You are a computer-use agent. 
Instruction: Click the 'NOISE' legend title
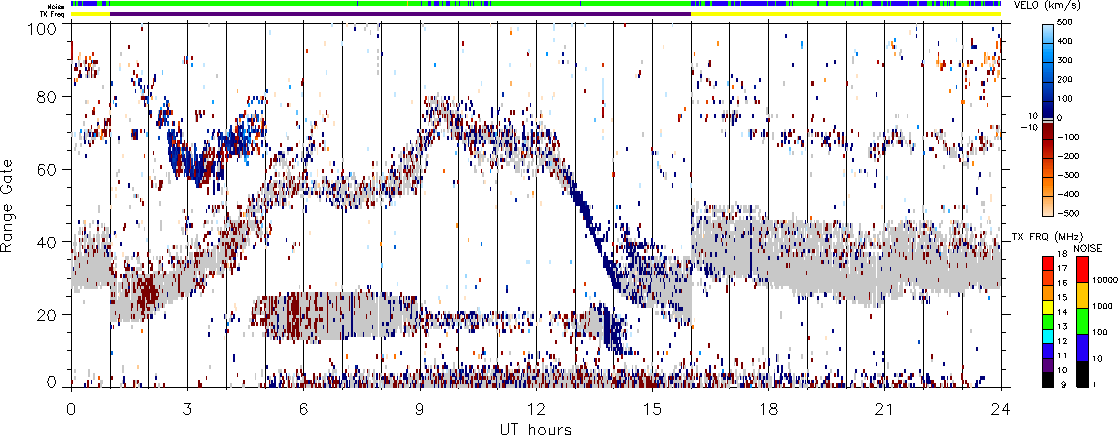click(x=1088, y=248)
